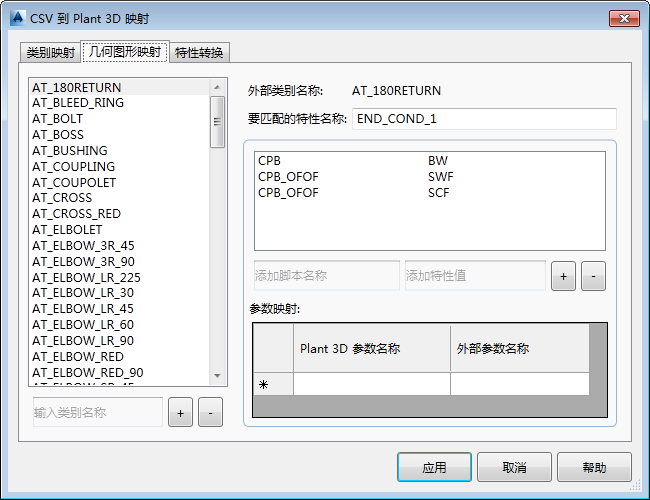
Task: Select the CPB_OFOF row with SWF
Action: point(429,177)
